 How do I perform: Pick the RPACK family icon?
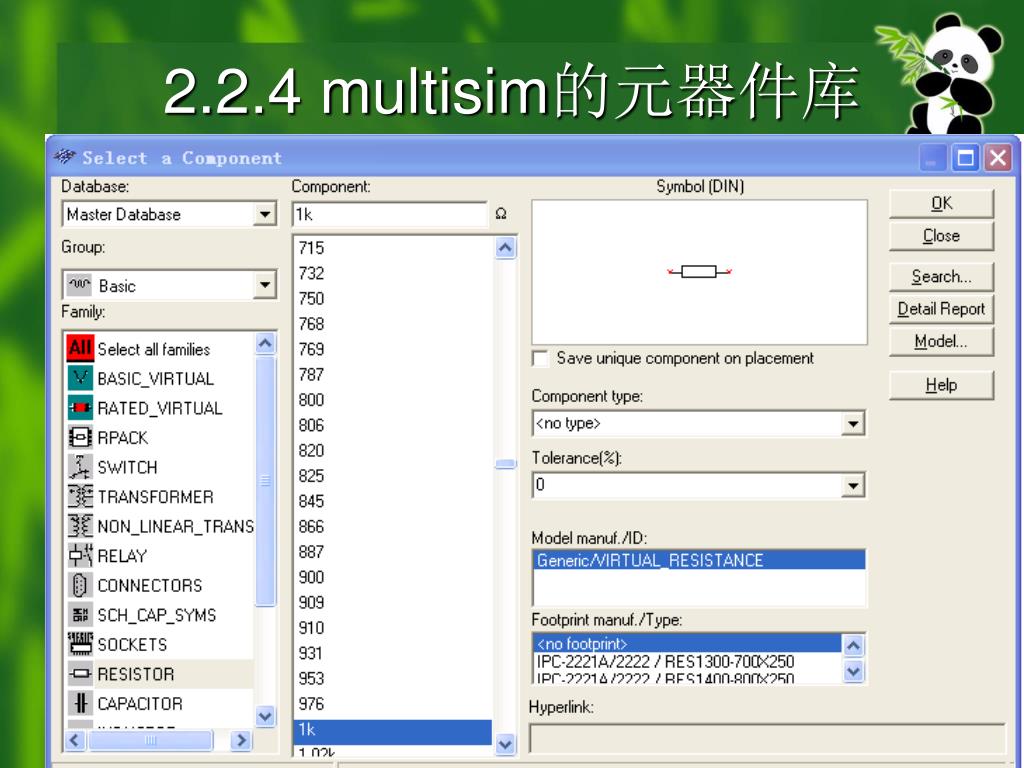coord(80,437)
